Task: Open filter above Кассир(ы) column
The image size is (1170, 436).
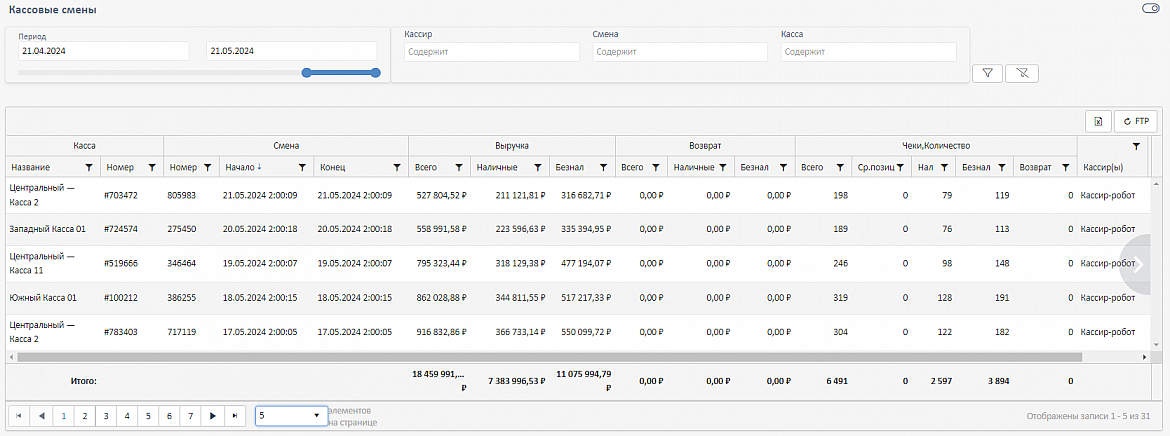Action: (x=1136, y=146)
